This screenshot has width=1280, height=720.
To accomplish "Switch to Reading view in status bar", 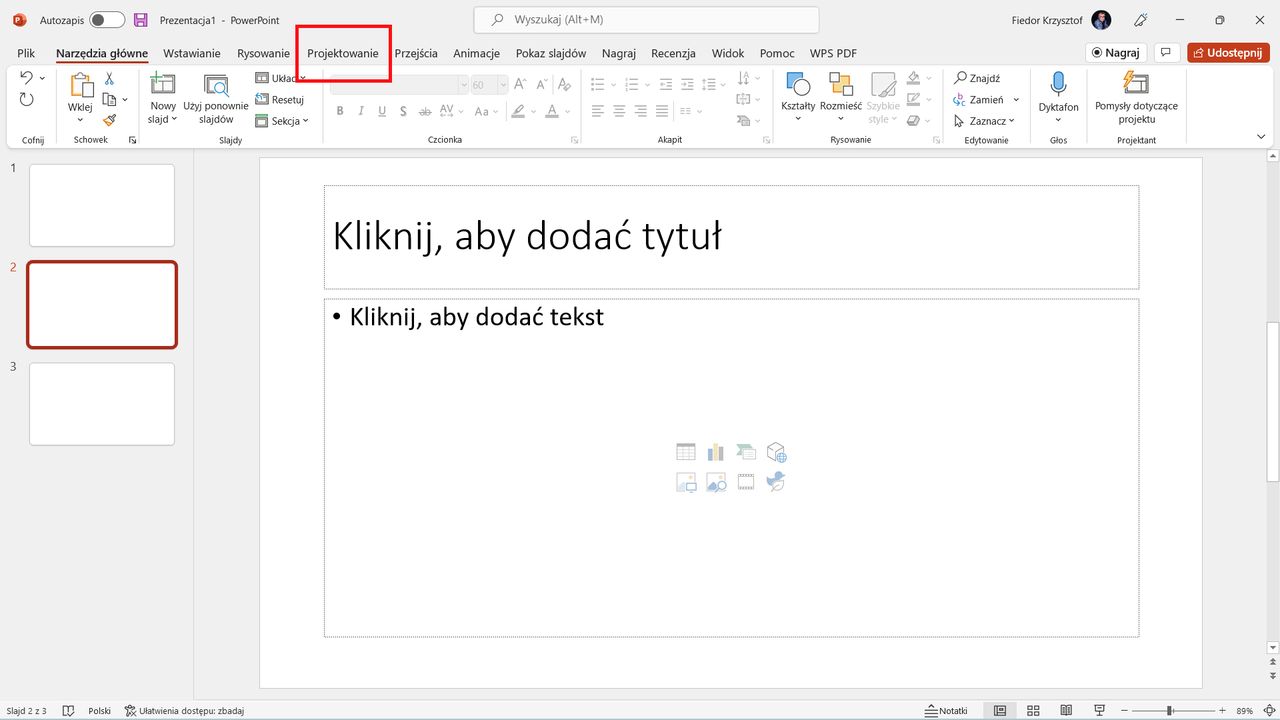I will pyautogui.click(x=1066, y=710).
